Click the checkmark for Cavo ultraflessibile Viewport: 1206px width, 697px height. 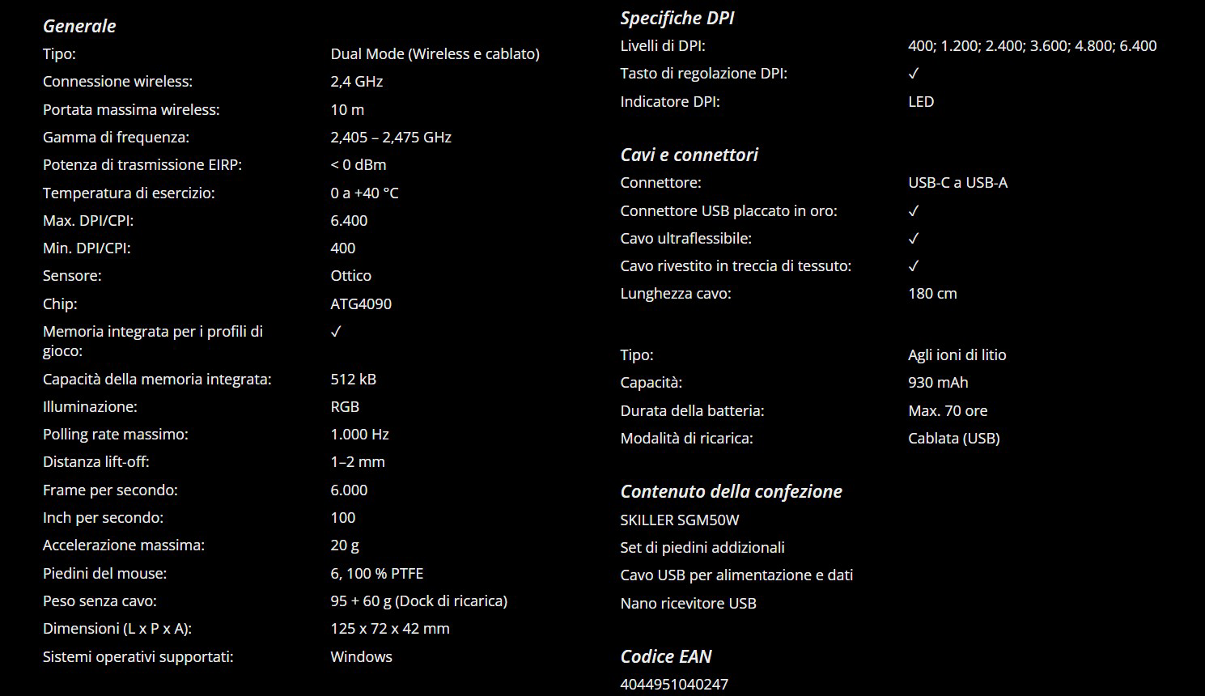pyautogui.click(x=913, y=239)
